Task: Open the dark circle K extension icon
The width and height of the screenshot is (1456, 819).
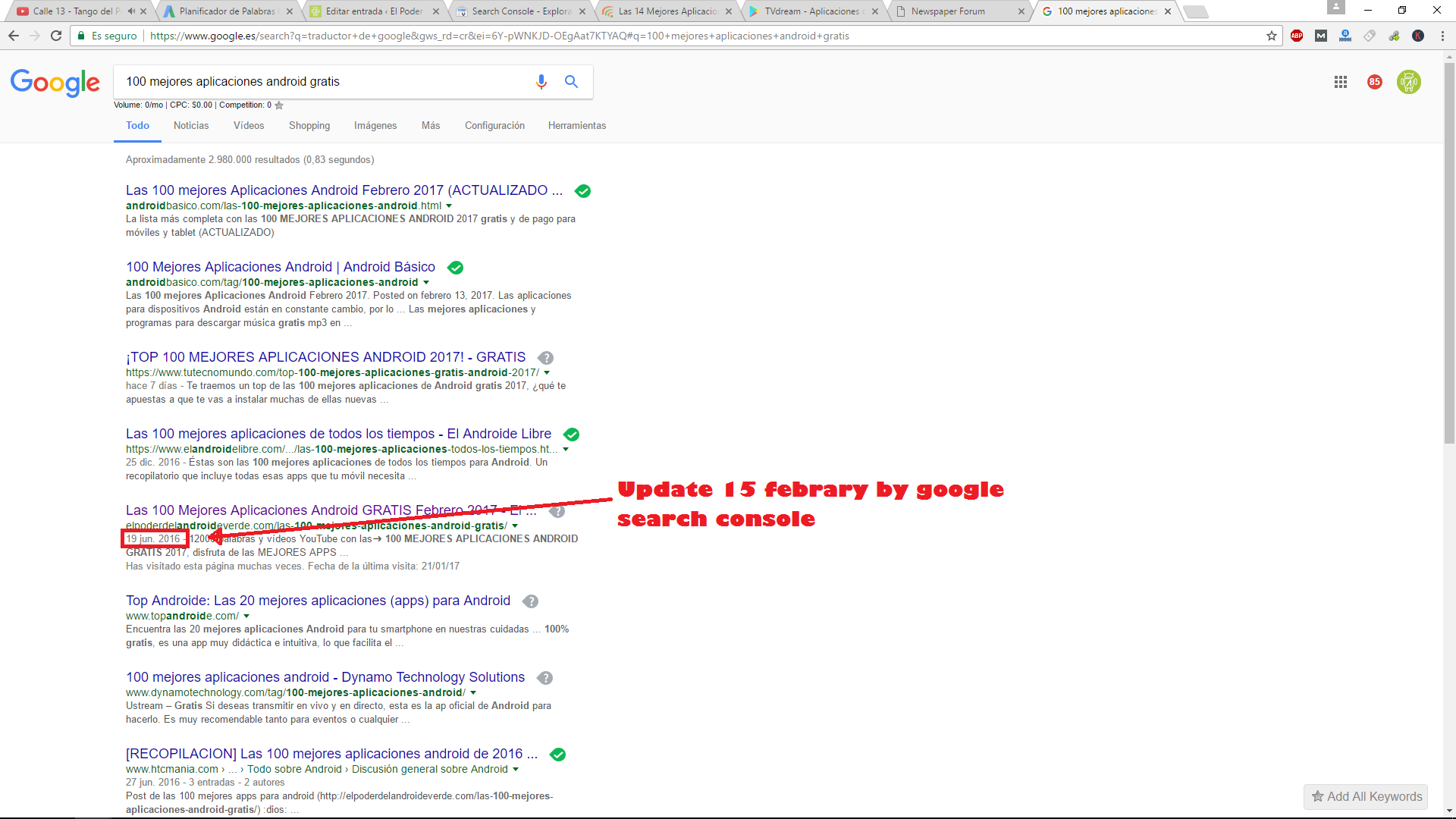Action: pyautogui.click(x=1418, y=36)
